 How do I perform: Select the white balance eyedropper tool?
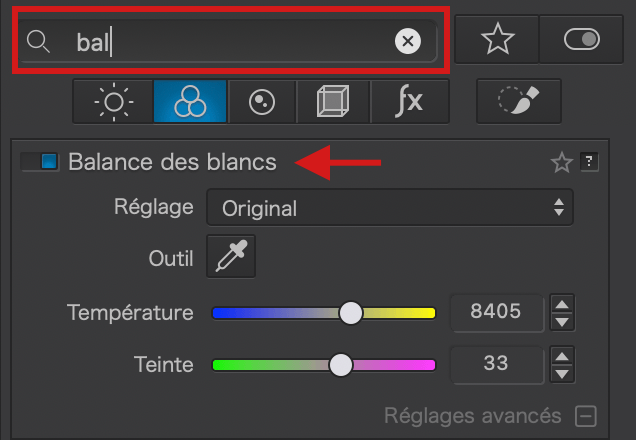[x=231, y=256]
